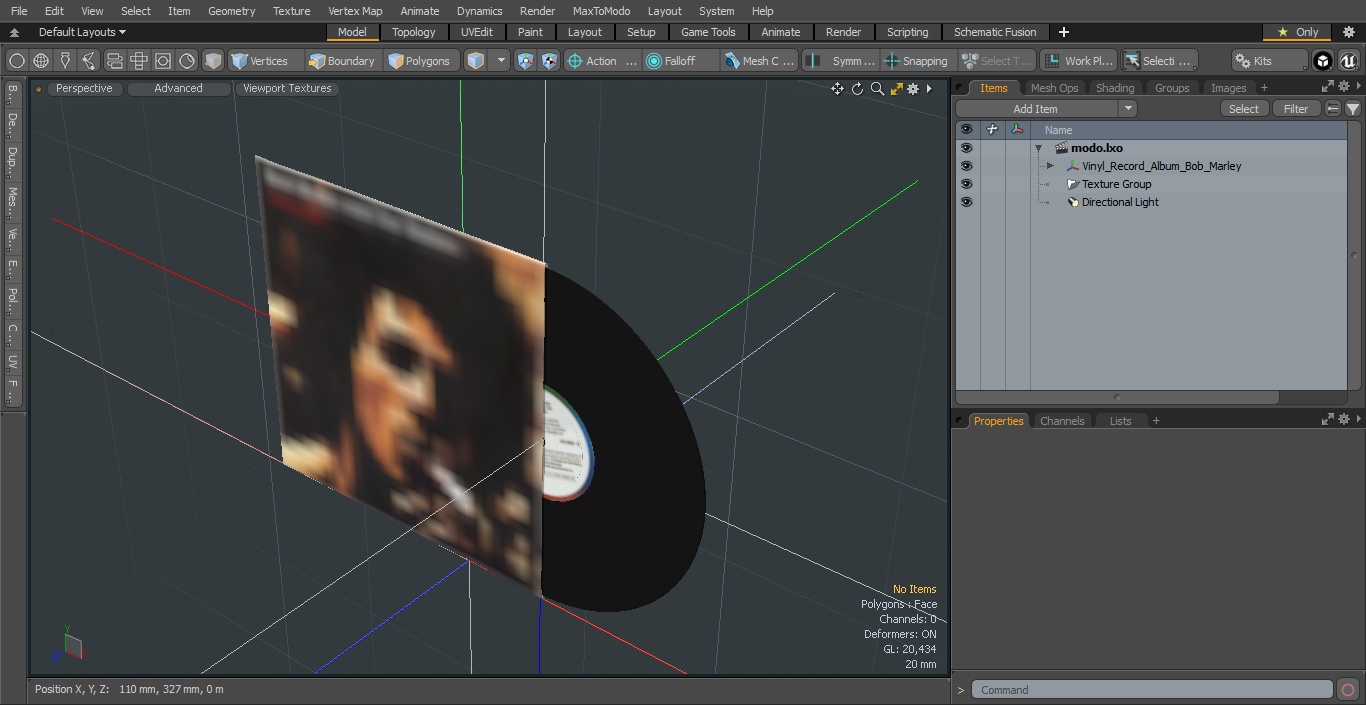1366x705 pixels.
Task: Click the curve tool icon
Action: pos(89,61)
